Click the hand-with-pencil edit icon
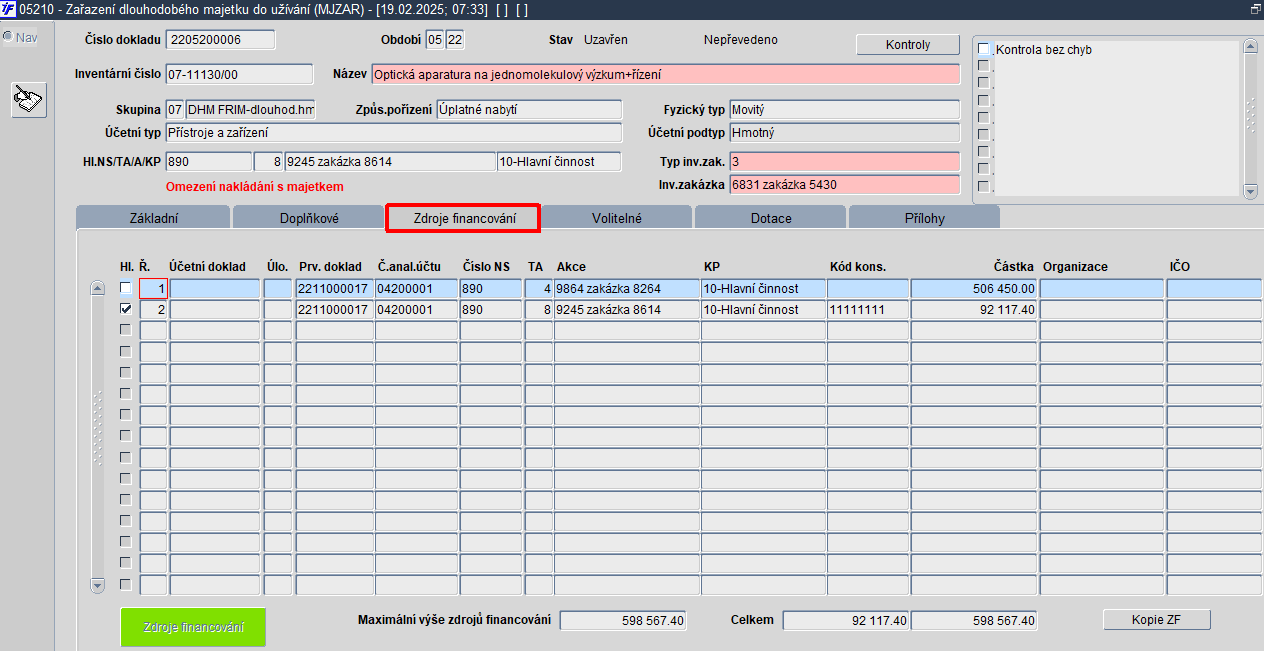 tap(29, 100)
